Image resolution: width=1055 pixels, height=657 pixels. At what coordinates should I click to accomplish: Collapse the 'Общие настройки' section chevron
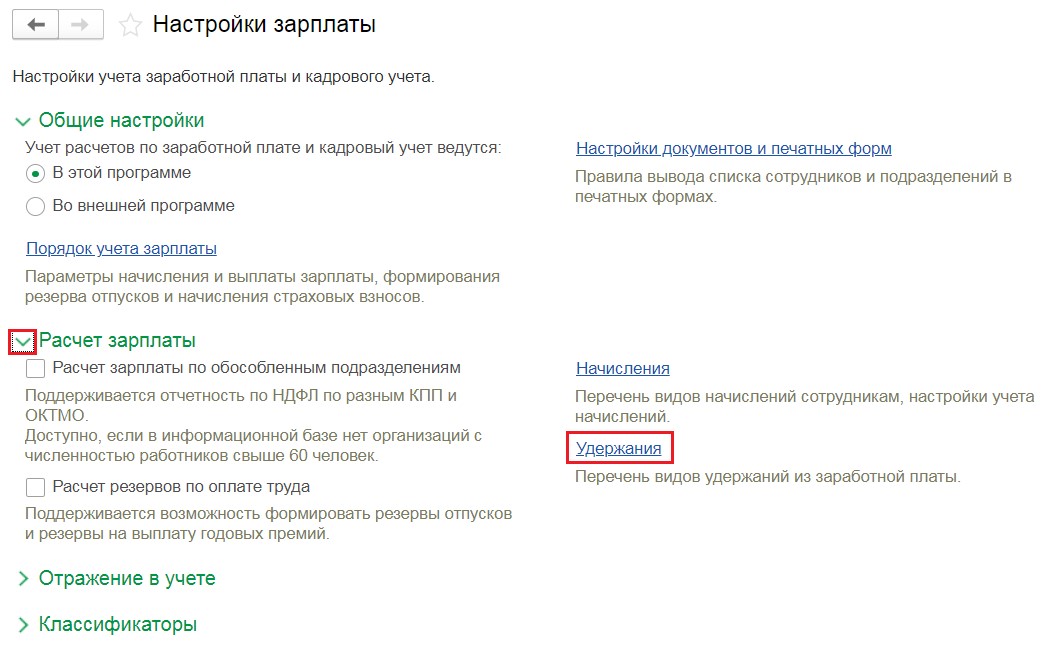(x=23, y=122)
